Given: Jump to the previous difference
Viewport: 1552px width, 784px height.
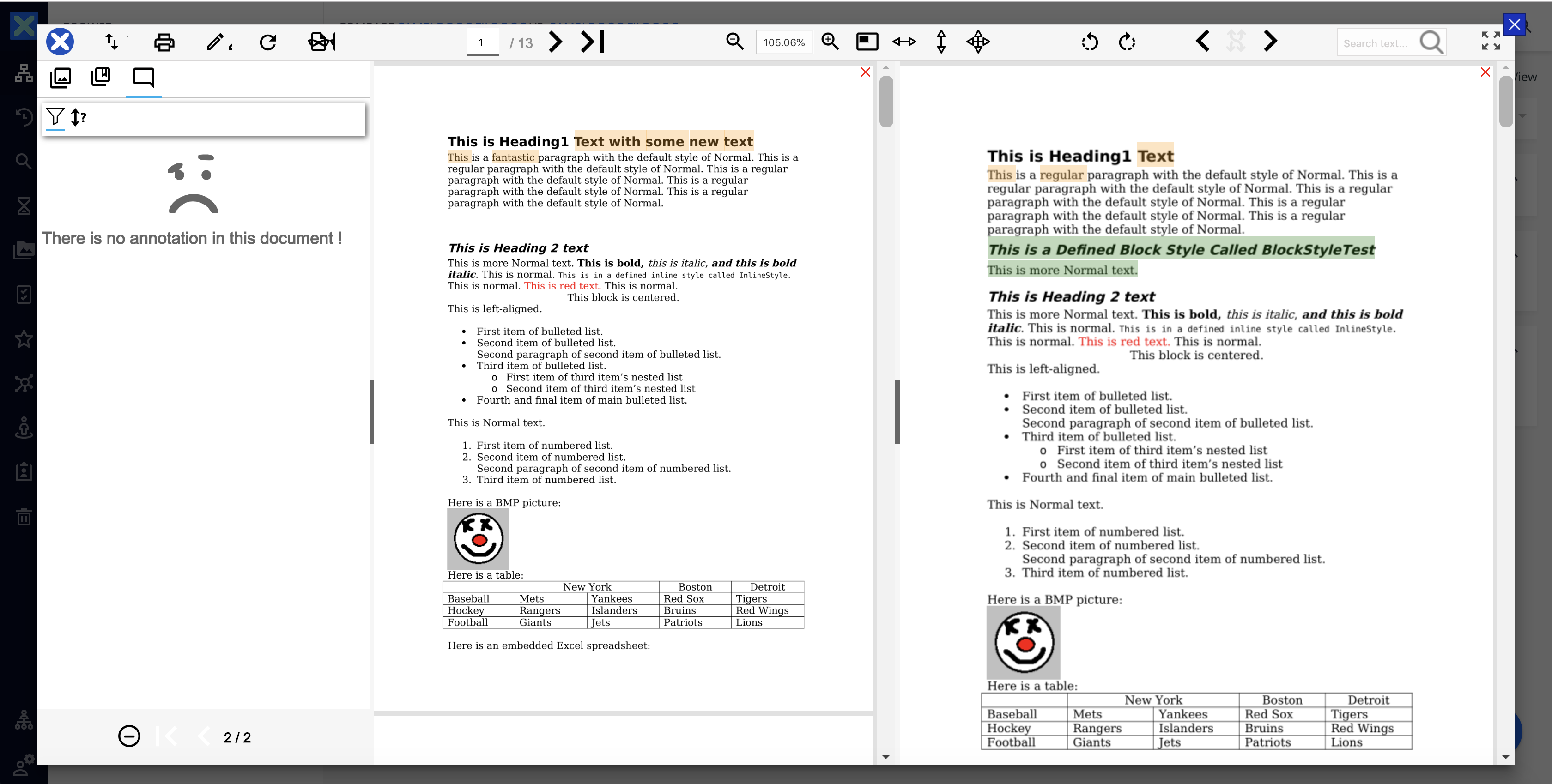Looking at the screenshot, I should point(1202,41).
